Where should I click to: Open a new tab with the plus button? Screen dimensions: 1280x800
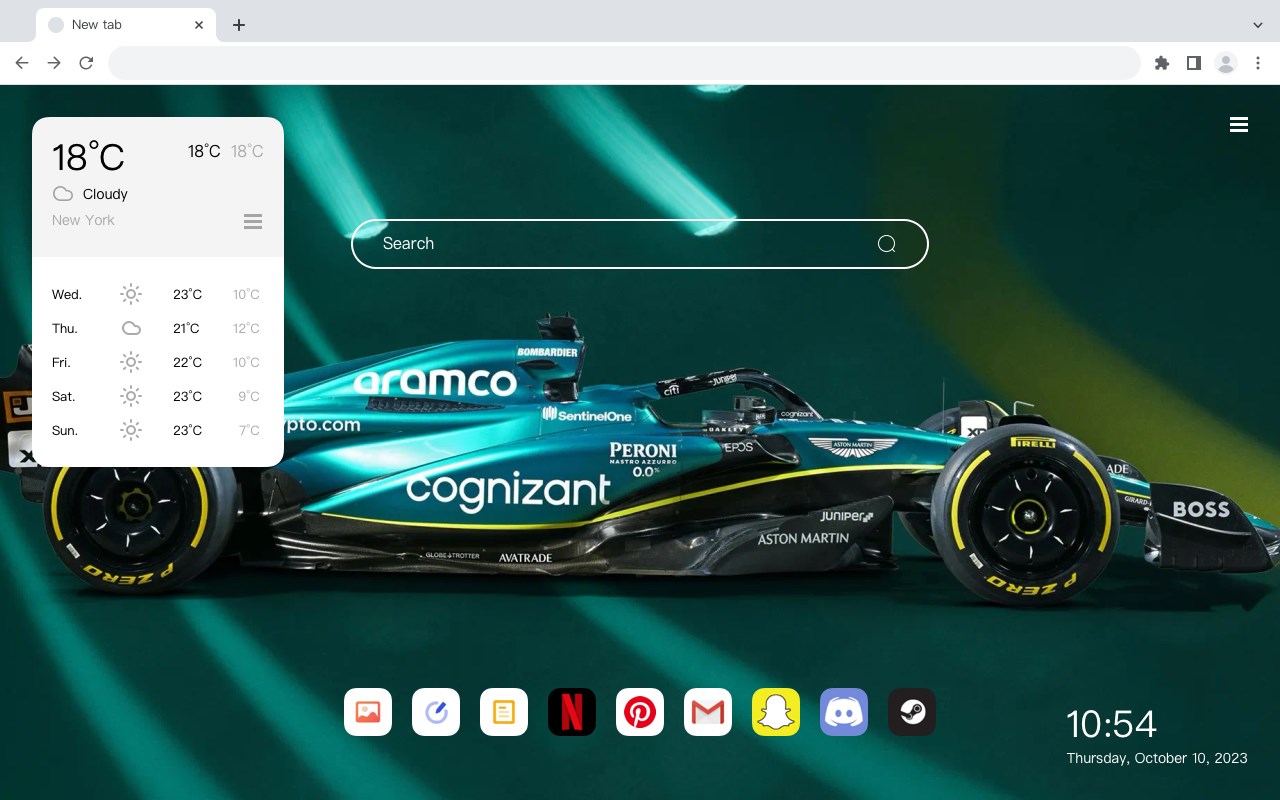[238, 25]
